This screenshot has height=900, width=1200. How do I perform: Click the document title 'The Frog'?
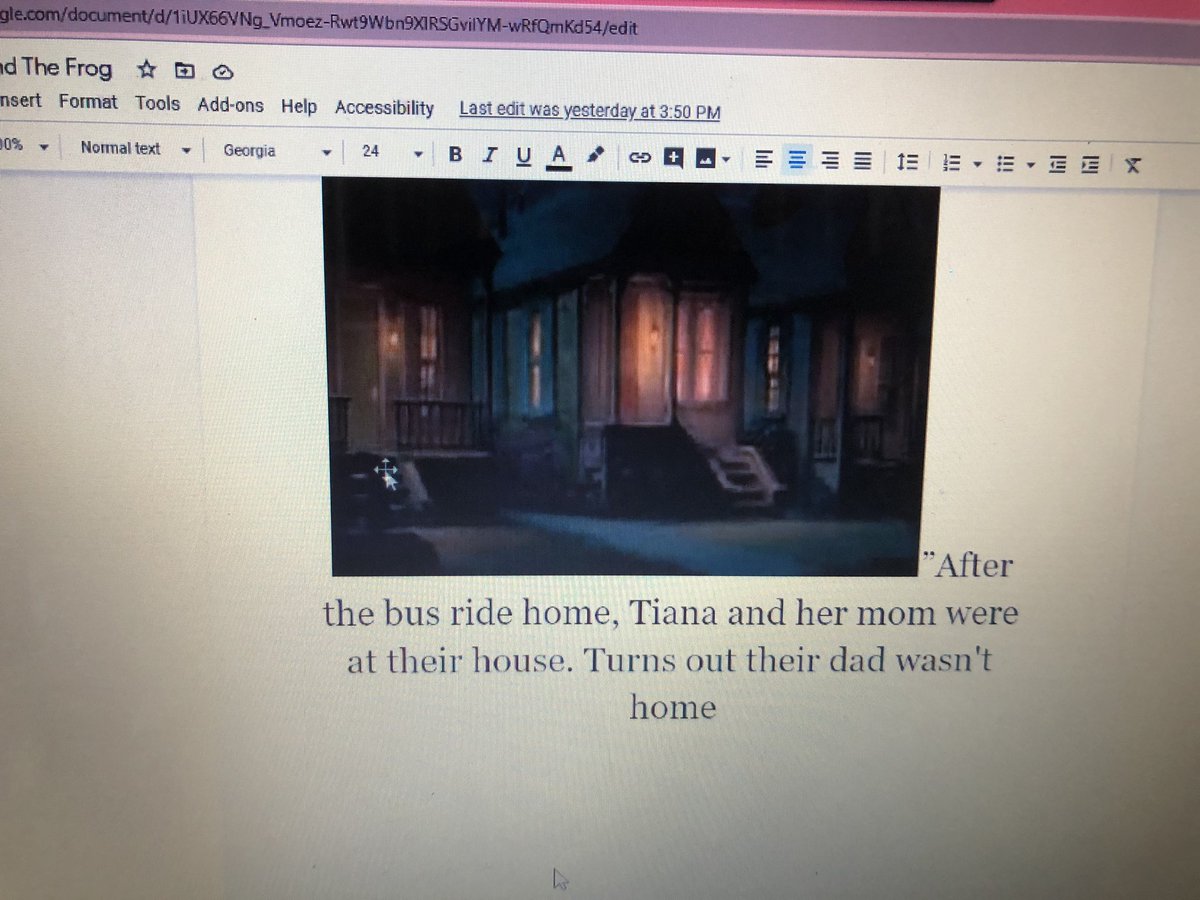click(x=58, y=68)
